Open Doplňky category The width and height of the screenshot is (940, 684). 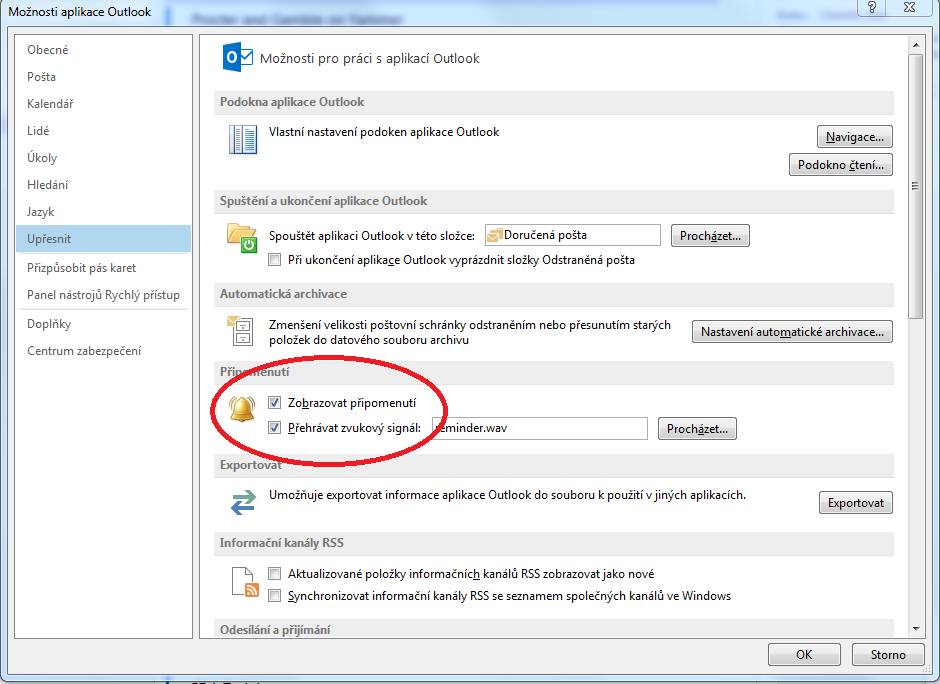pyautogui.click(x=103, y=324)
